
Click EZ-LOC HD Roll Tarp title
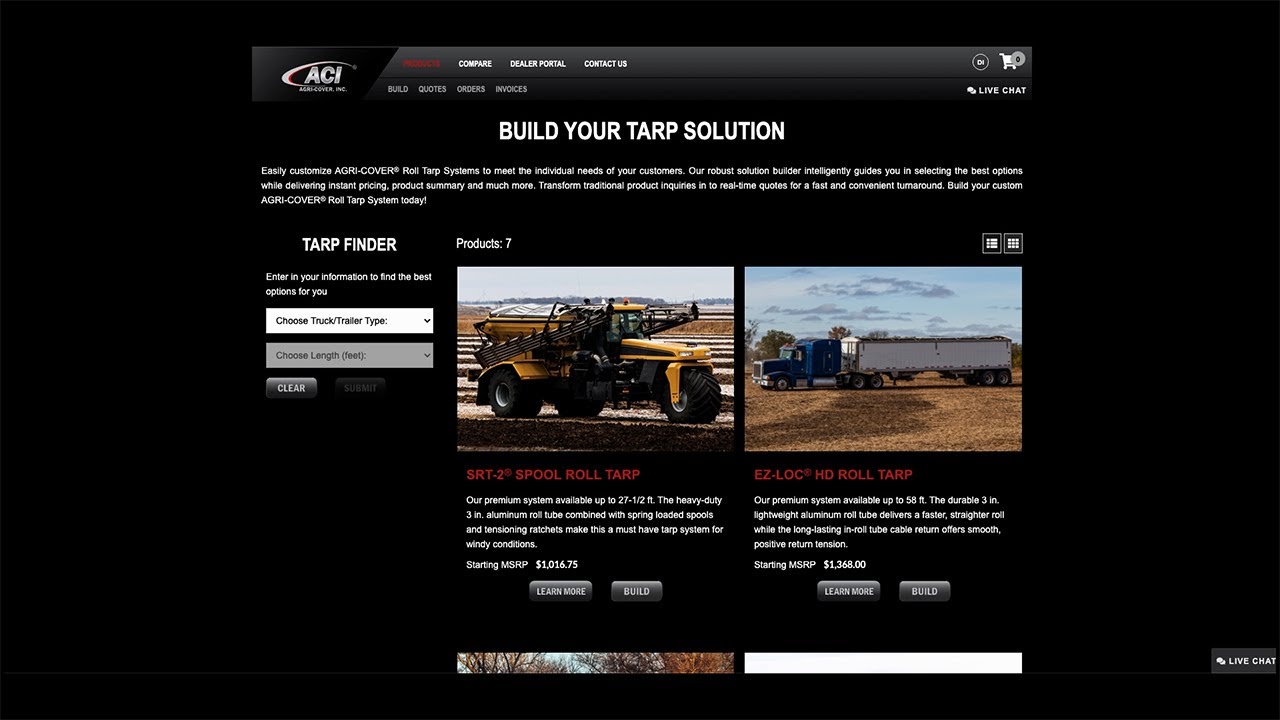coord(833,474)
